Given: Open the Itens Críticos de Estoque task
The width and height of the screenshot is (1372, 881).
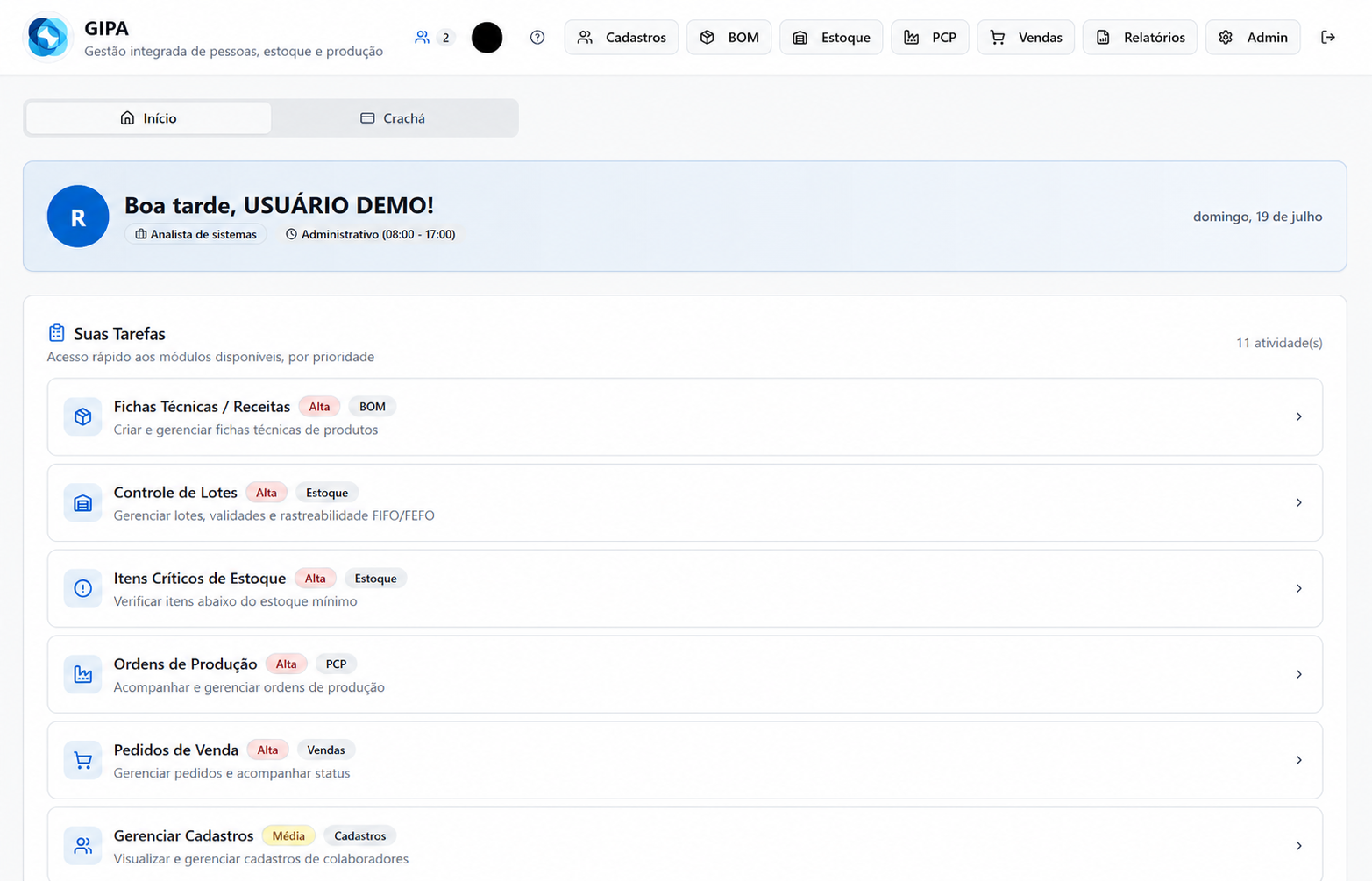Looking at the screenshot, I should 685,588.
